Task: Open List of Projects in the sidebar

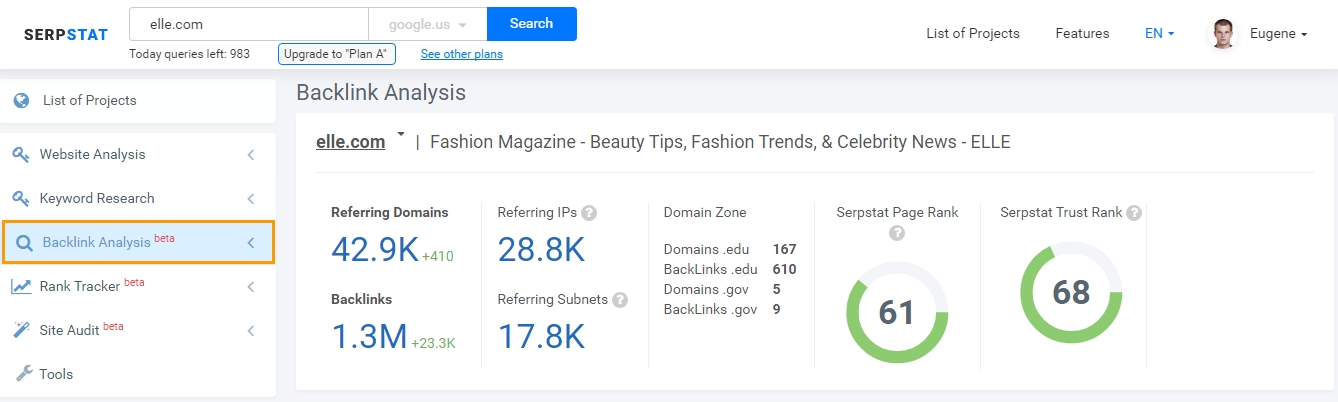Action: click(x=138, y=101)
